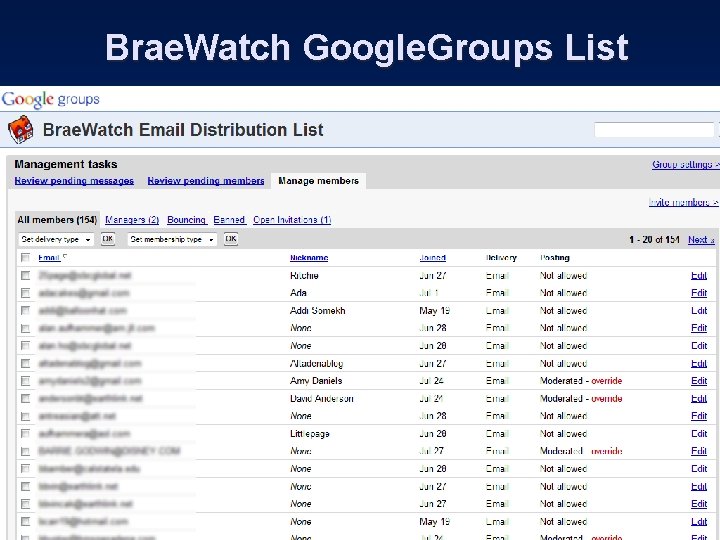Sort members by Email column
The height and width of the screenshot is (540, 720).
point(49,258)
